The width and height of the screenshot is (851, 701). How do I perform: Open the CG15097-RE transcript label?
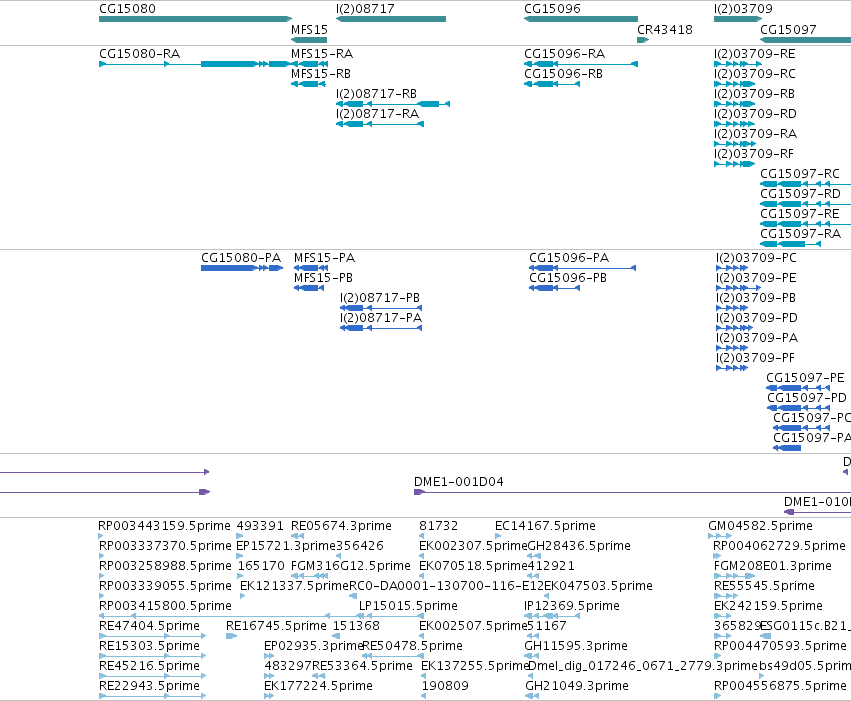coord(800,214)
